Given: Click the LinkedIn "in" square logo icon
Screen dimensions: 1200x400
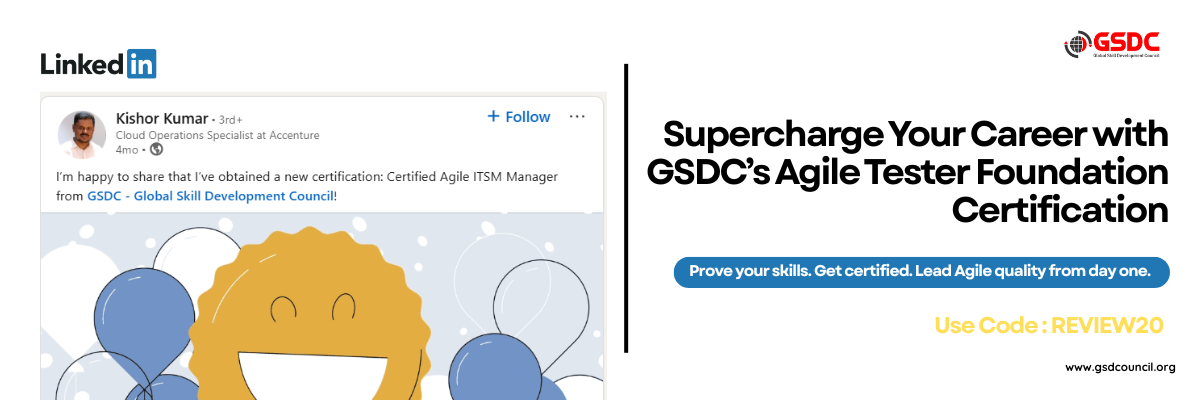Looking at the screenshot, I should click(142, 64).
